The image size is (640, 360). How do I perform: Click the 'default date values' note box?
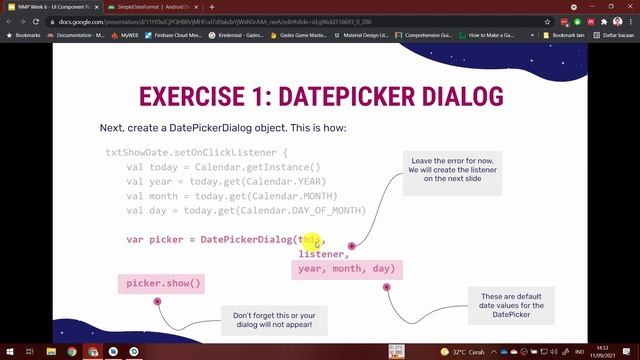511,305
